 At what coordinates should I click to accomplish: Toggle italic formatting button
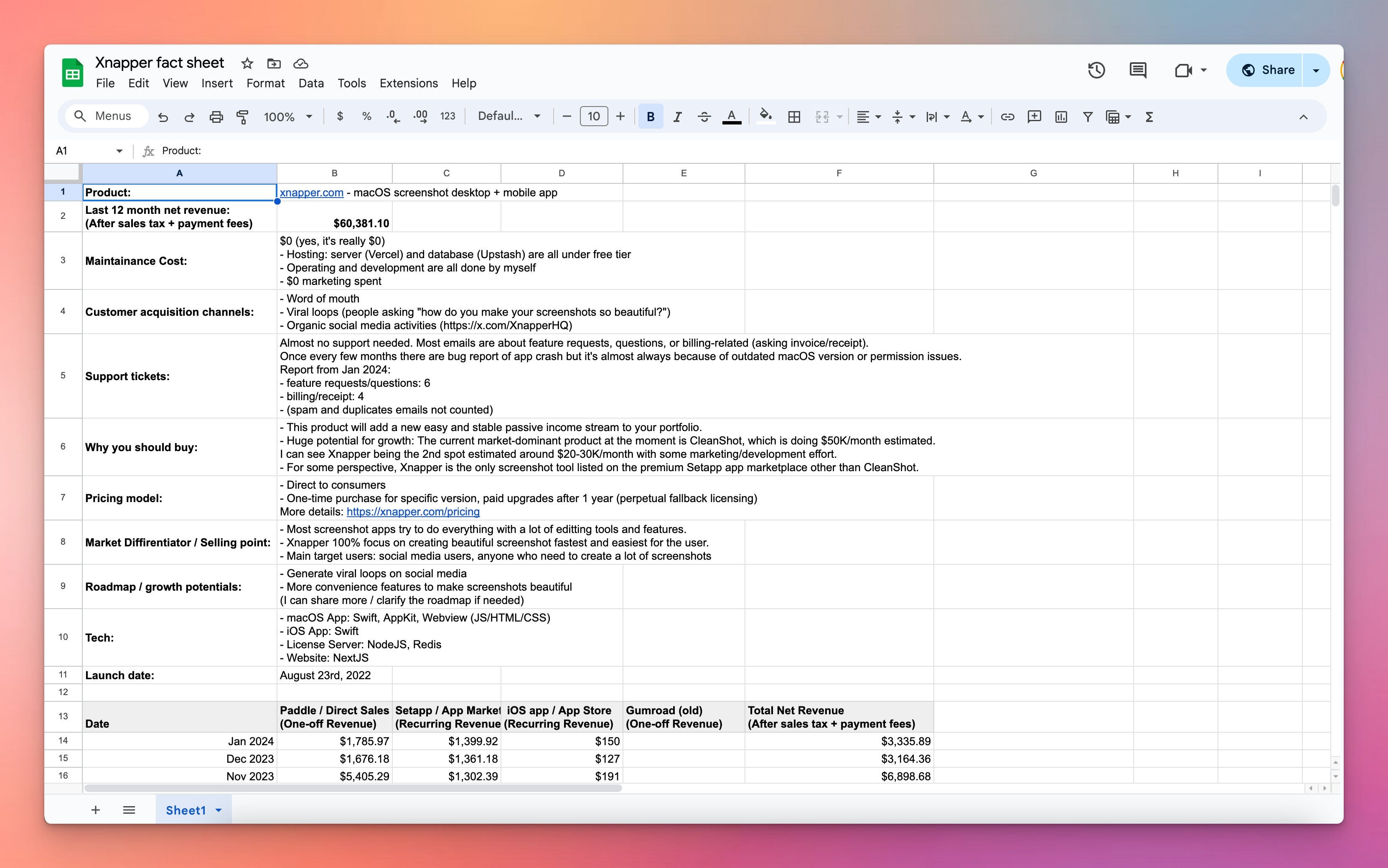(x=678, y=117)
